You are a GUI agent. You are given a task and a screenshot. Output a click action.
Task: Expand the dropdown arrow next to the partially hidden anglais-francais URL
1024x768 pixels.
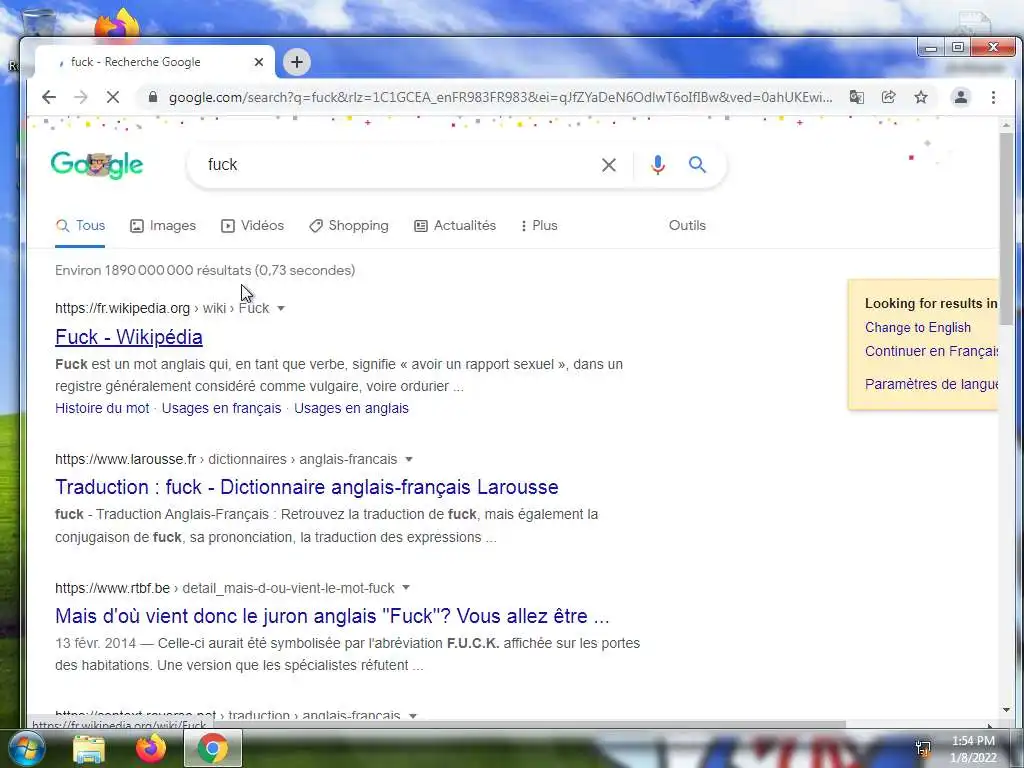[x=413, y=716]
